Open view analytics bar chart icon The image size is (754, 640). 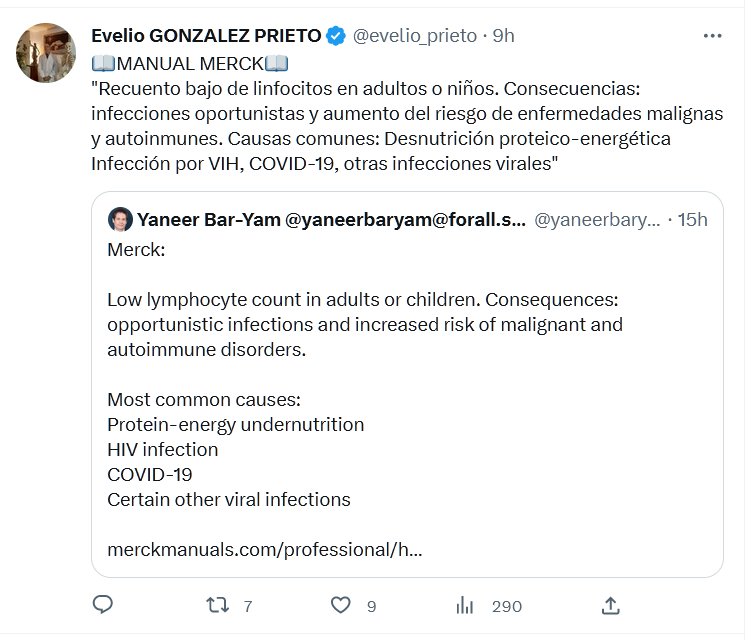tap(465, 604)
